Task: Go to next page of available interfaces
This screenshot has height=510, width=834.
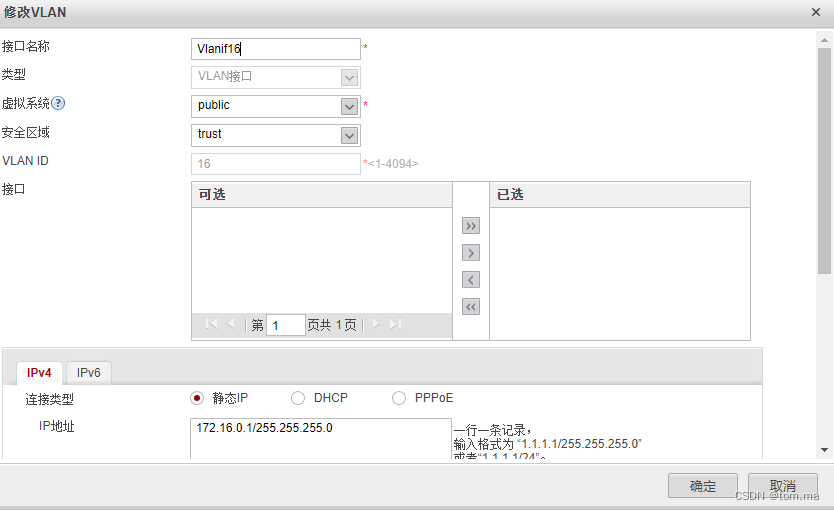Action: pos(376,324)
